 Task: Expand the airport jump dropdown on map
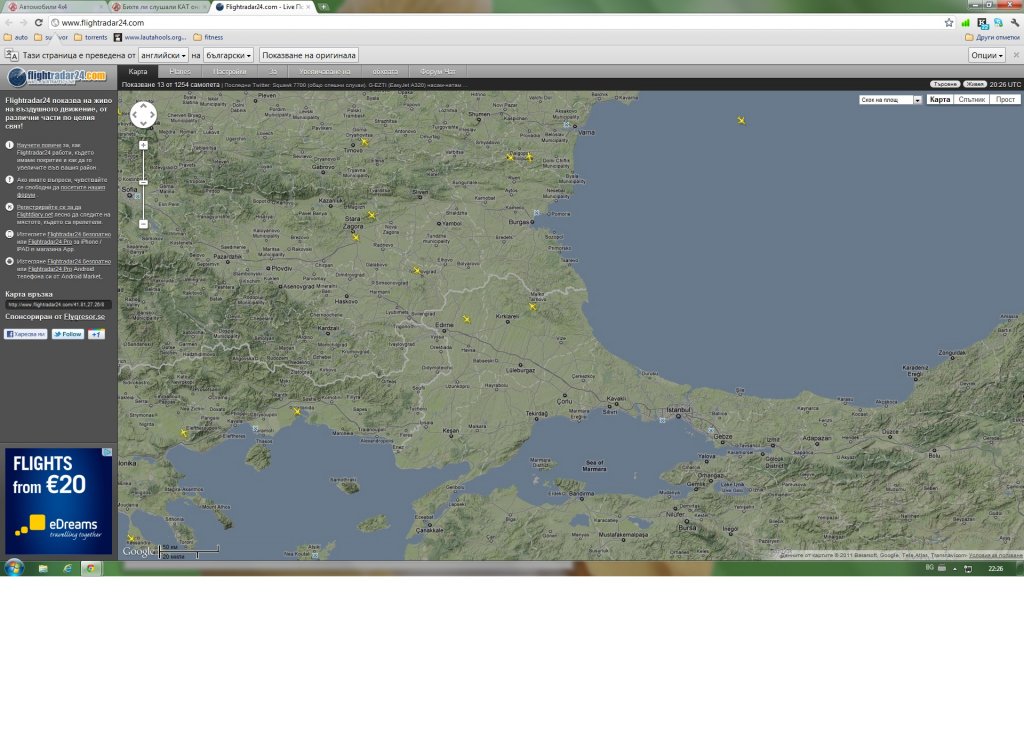coord(890,100)
